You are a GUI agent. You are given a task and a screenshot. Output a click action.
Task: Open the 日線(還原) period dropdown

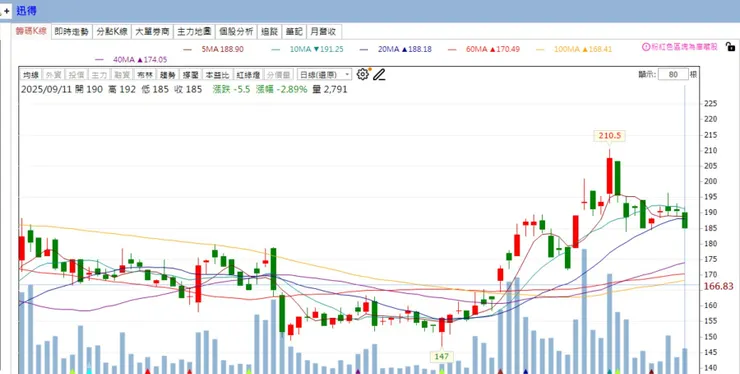click(x=324, y=75)
